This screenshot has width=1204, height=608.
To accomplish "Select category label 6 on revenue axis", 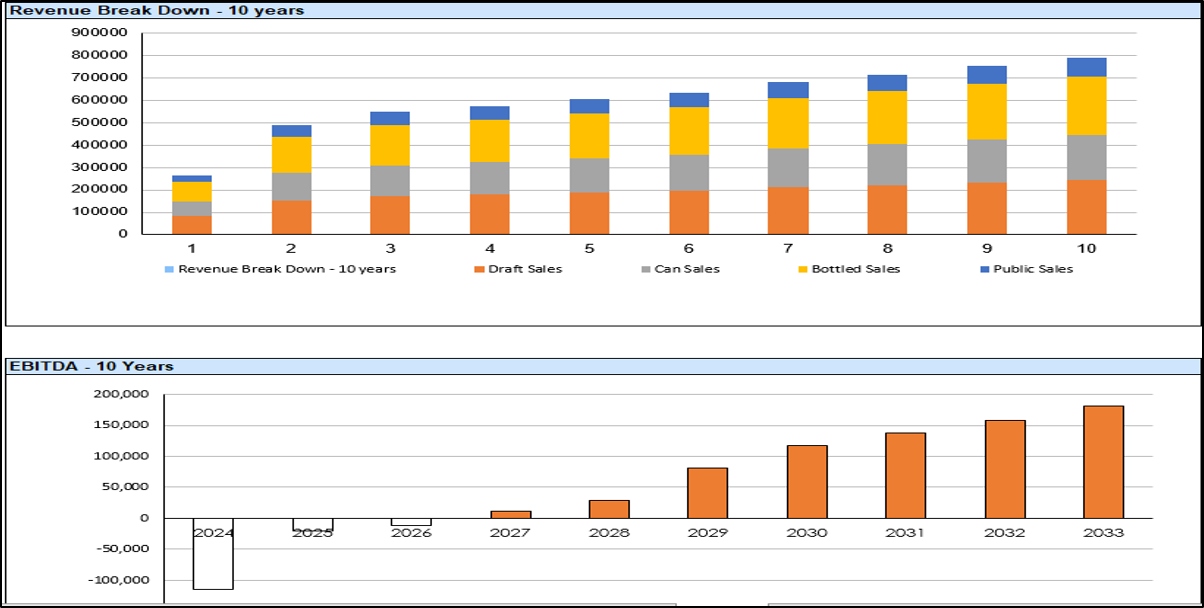I will (x=689, y=248).
